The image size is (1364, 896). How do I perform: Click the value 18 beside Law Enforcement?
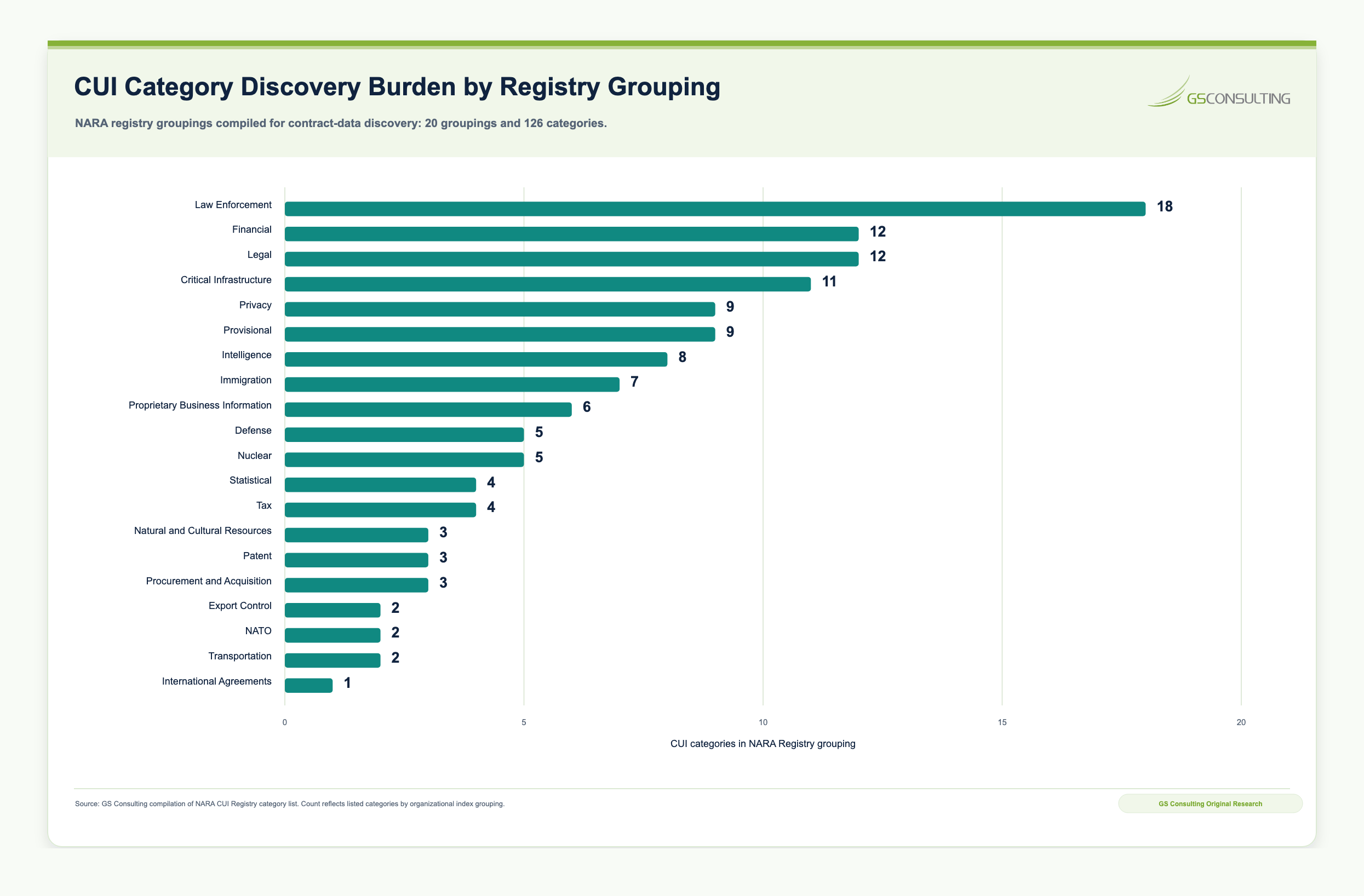click(x=1165, y=207)
